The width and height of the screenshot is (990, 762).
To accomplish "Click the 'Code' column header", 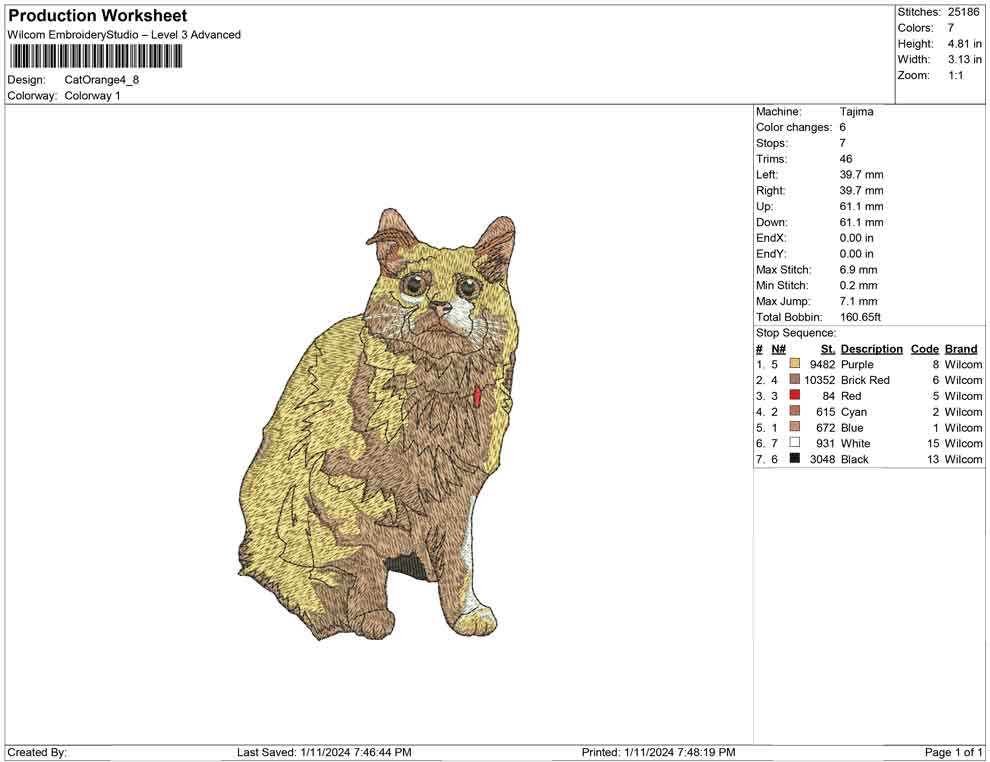I will pos(925,349).
